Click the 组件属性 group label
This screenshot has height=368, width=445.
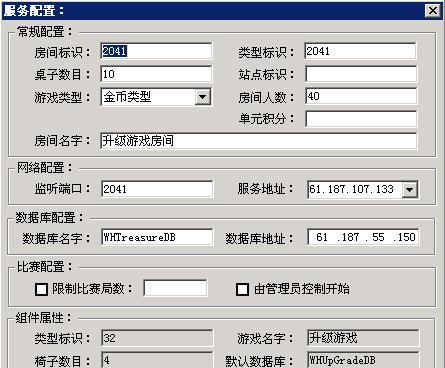pyautogui.click(x=43, y=318)
